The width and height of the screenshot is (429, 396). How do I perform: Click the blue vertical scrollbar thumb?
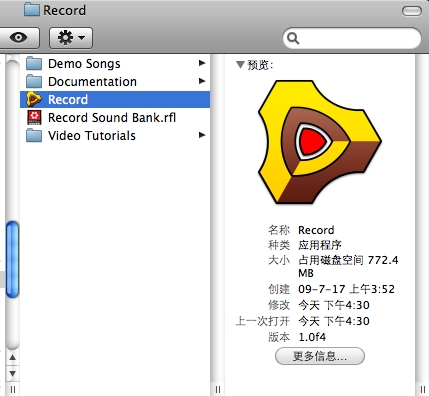tap(12, 259)
